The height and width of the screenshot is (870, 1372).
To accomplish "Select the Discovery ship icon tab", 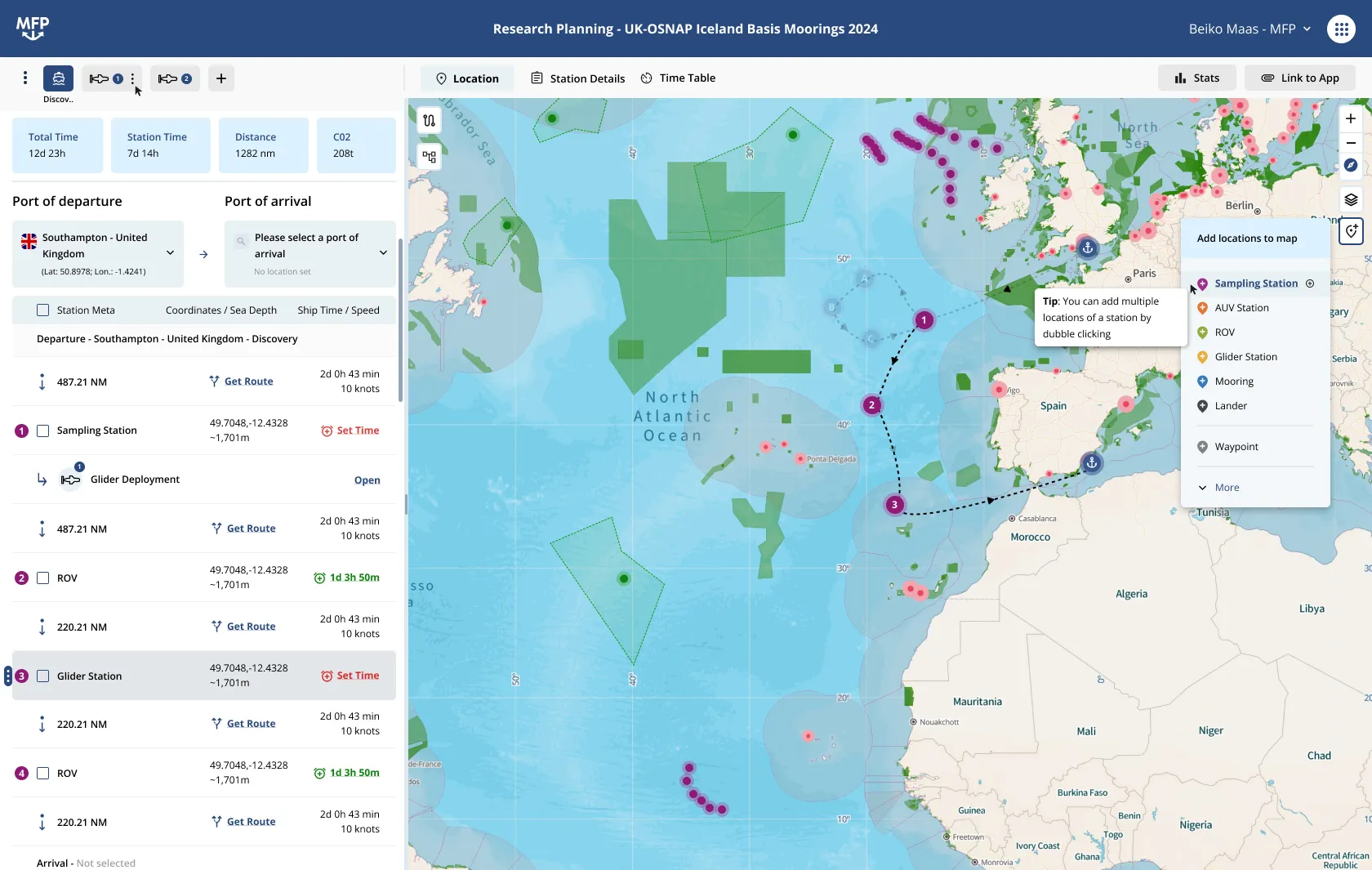I will [58, 78].
